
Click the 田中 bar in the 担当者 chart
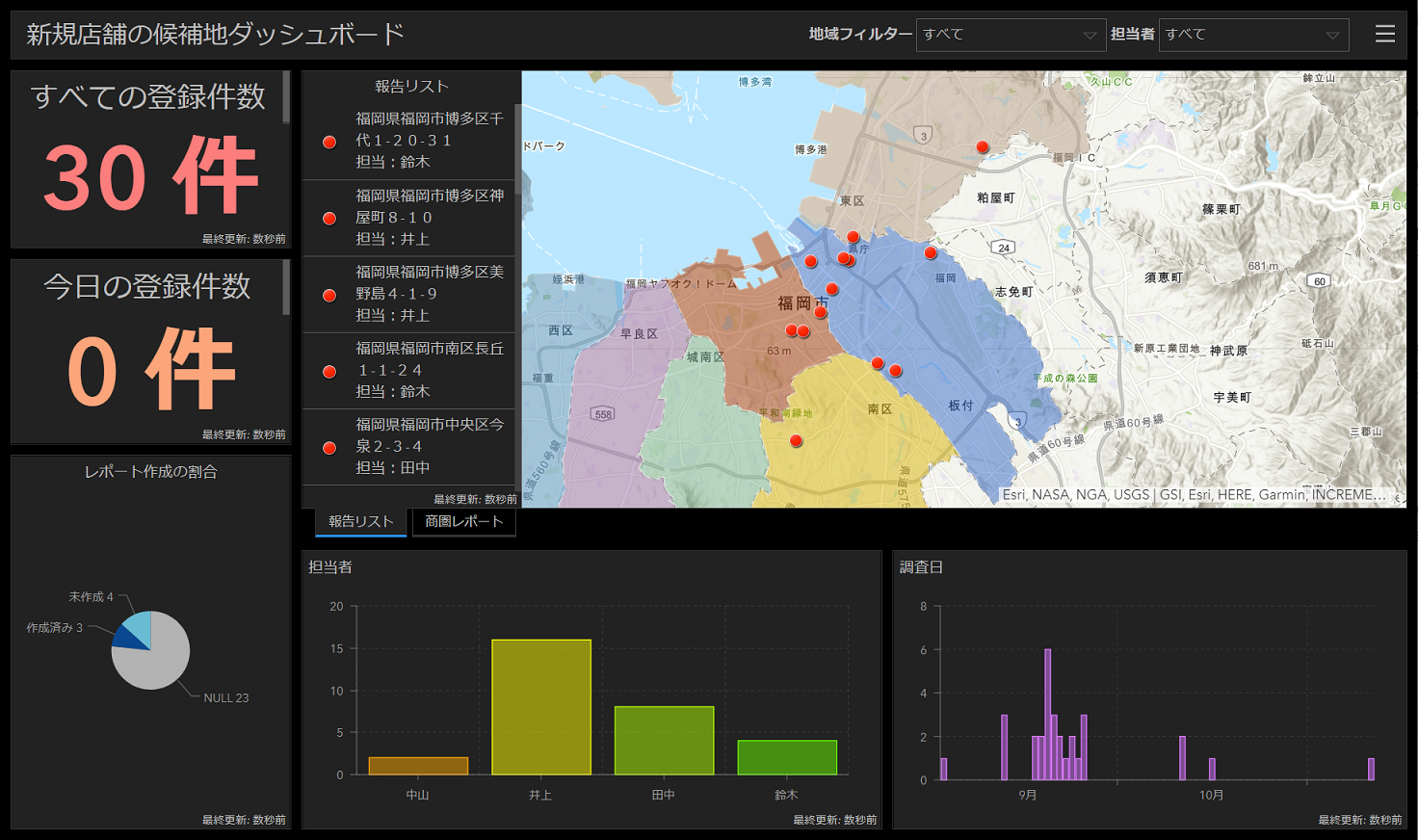click(x=664, y=740)
